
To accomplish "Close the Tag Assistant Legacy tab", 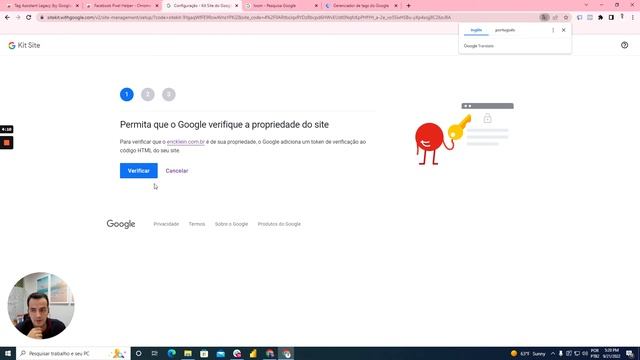I will point(77,6).
